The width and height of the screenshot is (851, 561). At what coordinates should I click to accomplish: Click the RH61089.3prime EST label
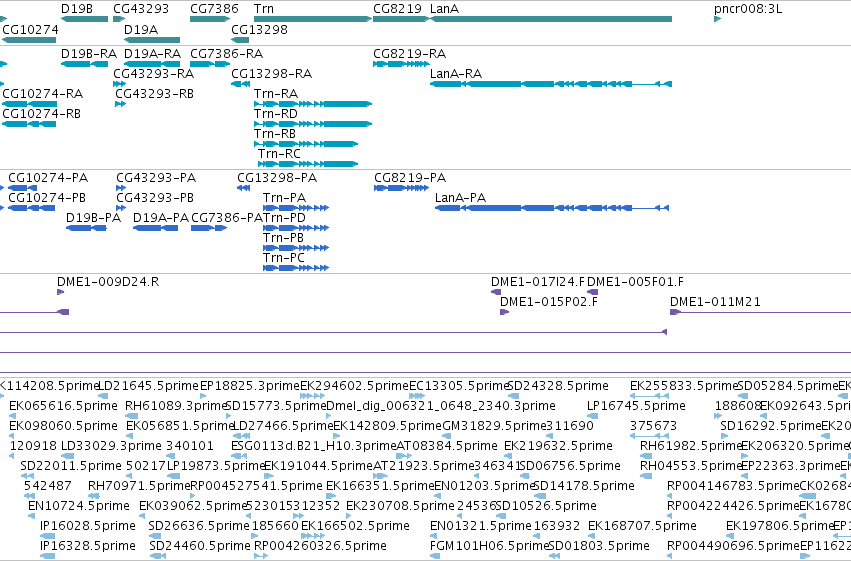pyautogui.click(x=175, y=406)
